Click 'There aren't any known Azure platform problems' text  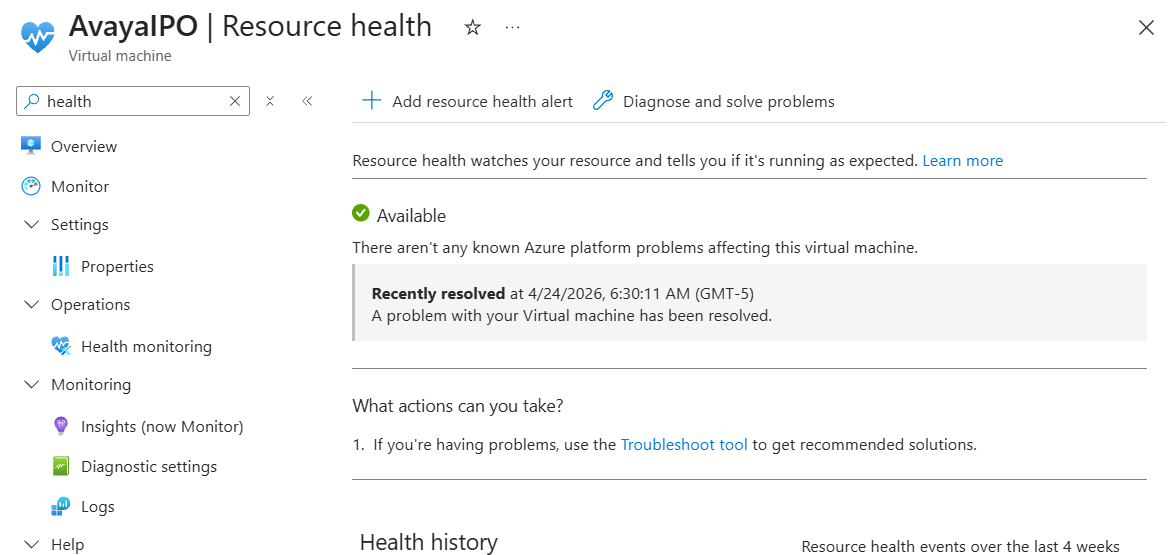pos(634,247)
